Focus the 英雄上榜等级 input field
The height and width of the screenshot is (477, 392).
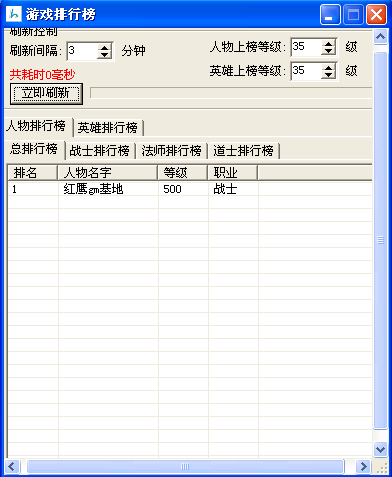306,71
